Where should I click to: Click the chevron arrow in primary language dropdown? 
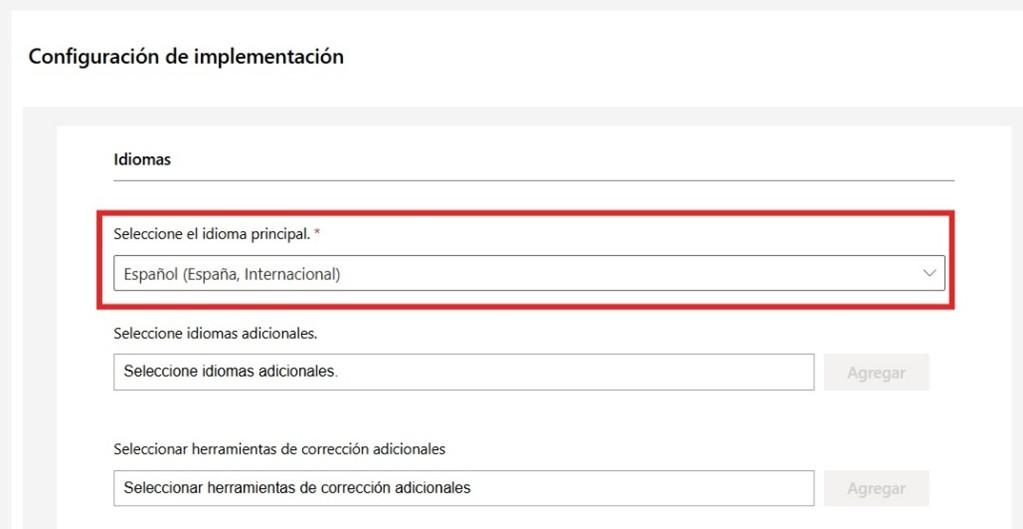(x=929, y=273)
